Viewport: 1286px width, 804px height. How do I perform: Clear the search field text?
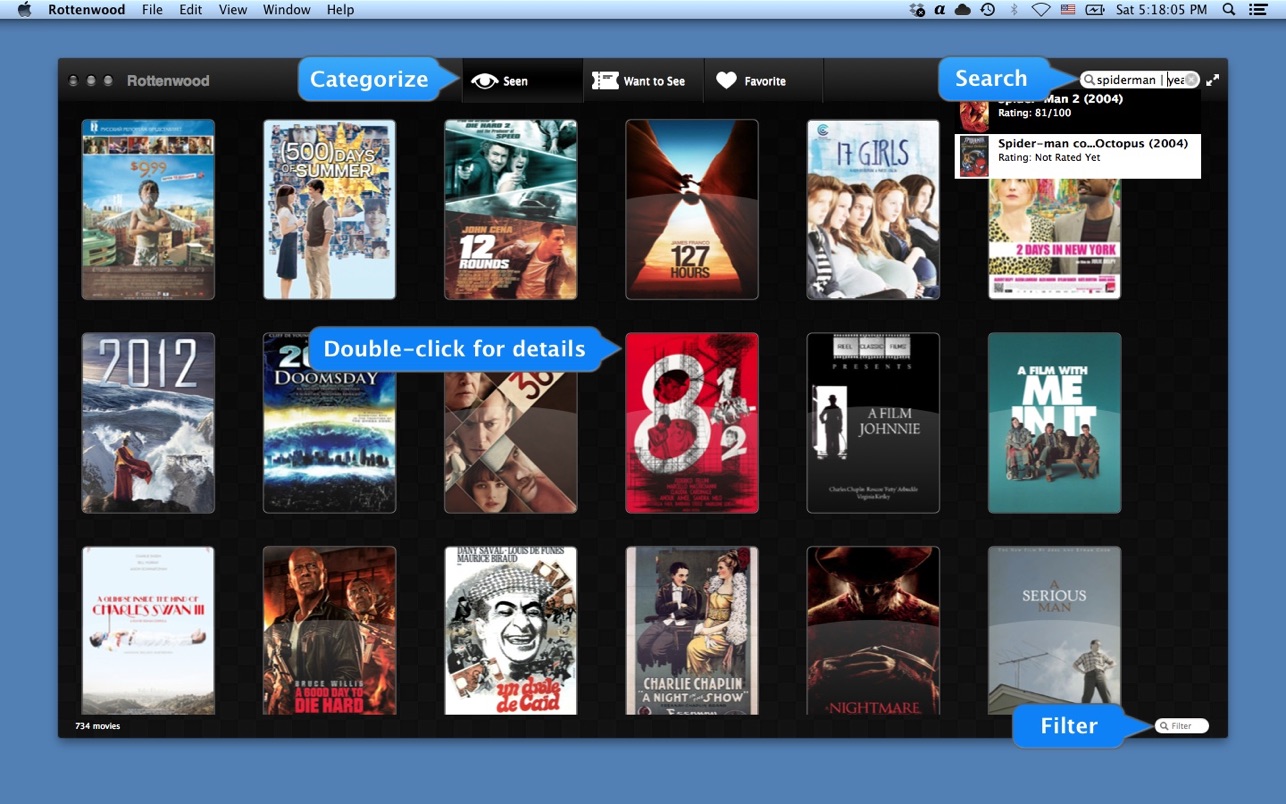(x=1191, y=80)
